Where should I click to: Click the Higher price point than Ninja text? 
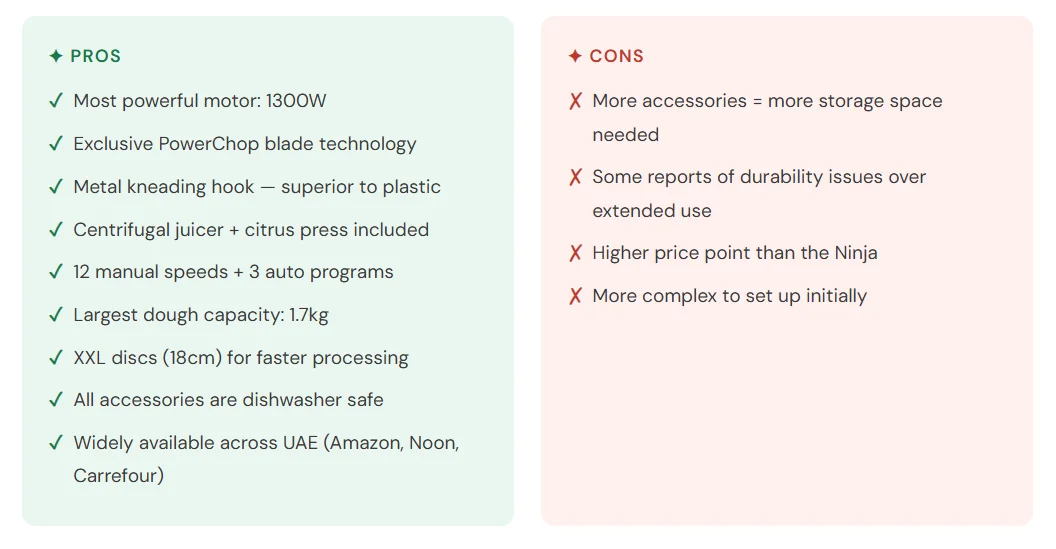pos(735,253)
